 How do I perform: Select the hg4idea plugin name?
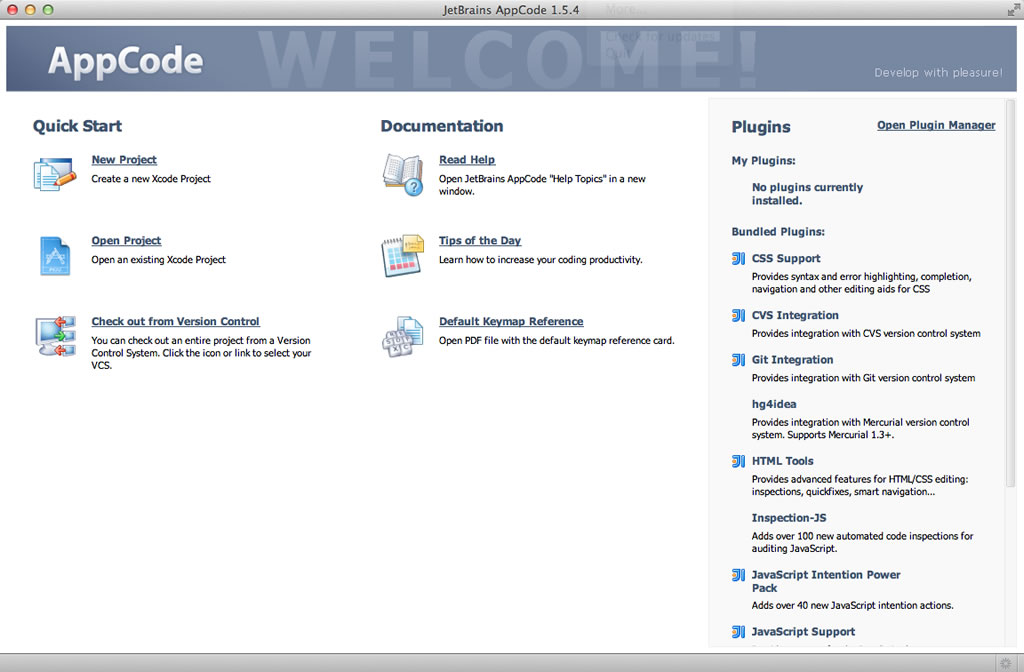tap(774, 404)
